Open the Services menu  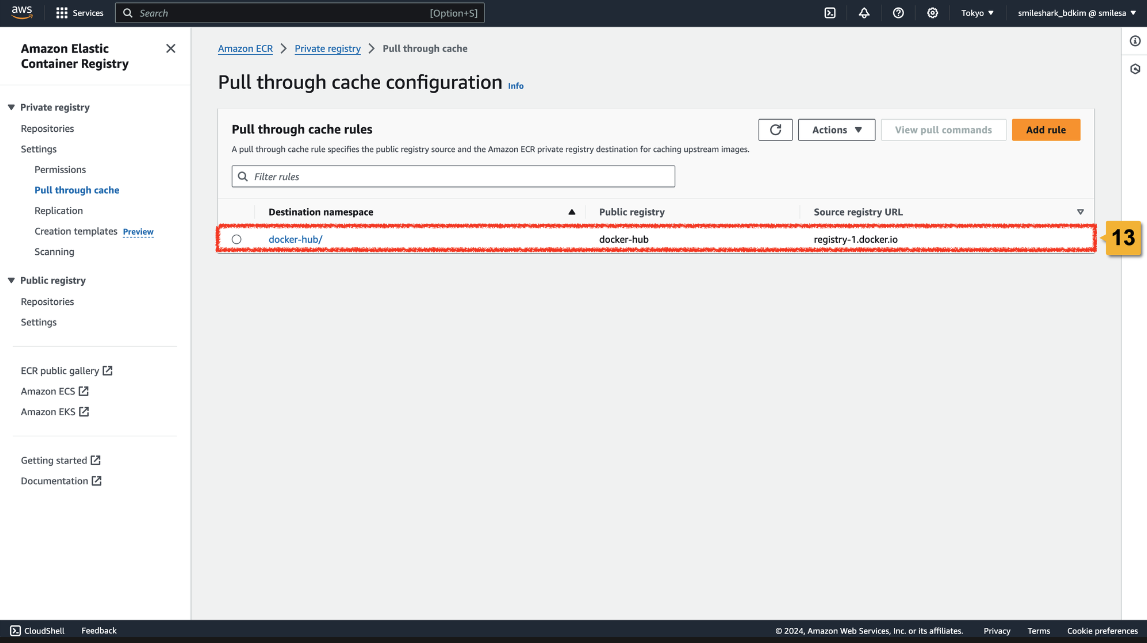pyautogui.click(x=80, y=13)
